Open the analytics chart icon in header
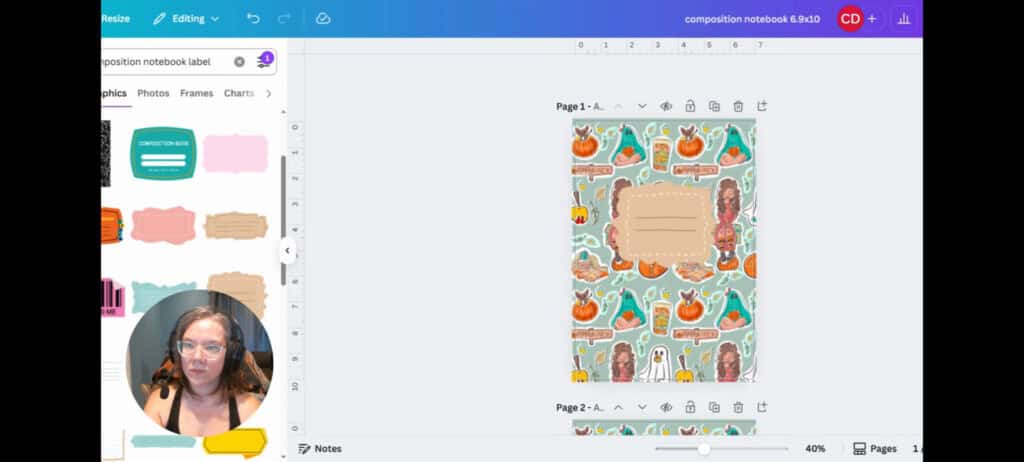 point(905,18)
